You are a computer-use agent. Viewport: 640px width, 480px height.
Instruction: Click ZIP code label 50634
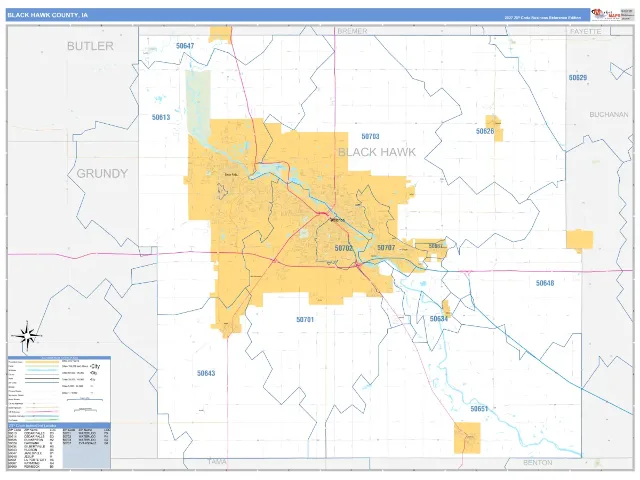click(x=439, y=319)
